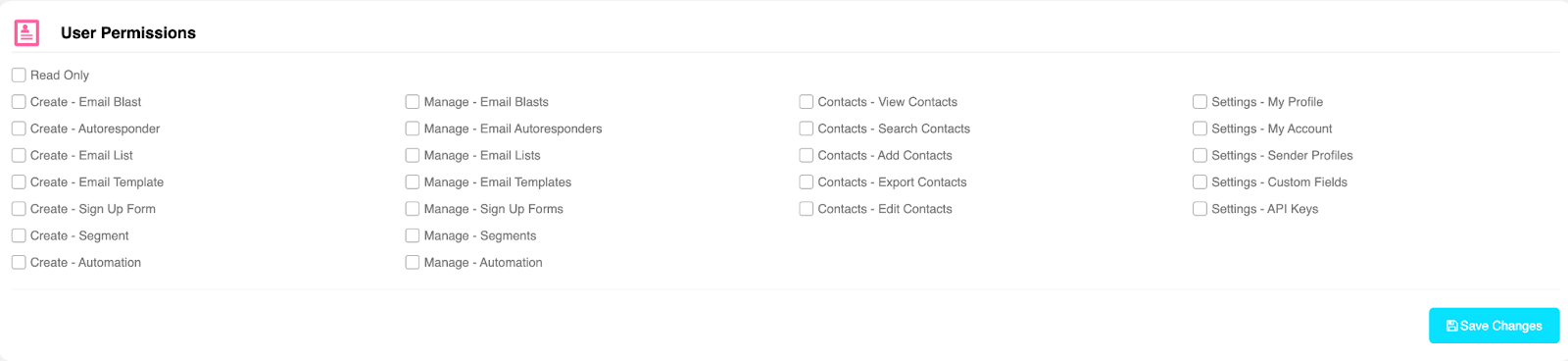
Task: Enable Contacts - View Contacts permission
Action: tap(807, 101)
